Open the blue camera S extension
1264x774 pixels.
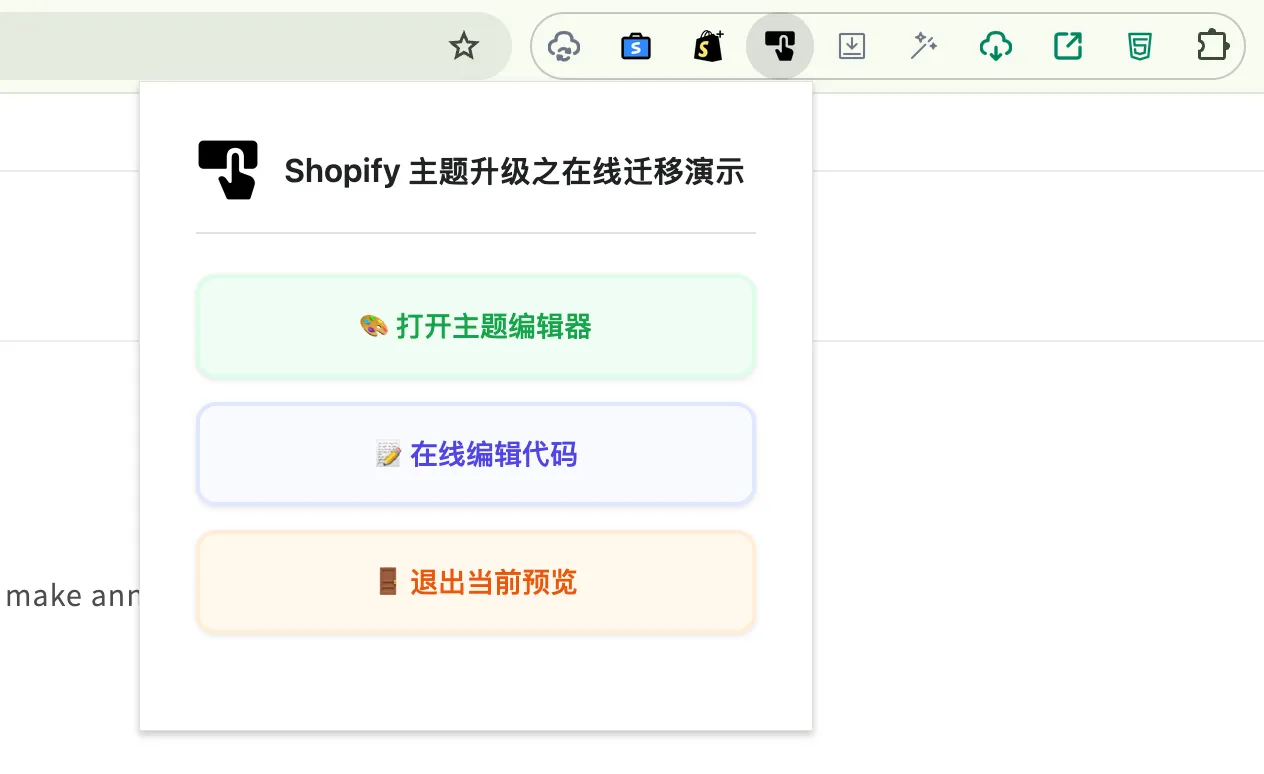pyautogui.click(x=636, y=46)
